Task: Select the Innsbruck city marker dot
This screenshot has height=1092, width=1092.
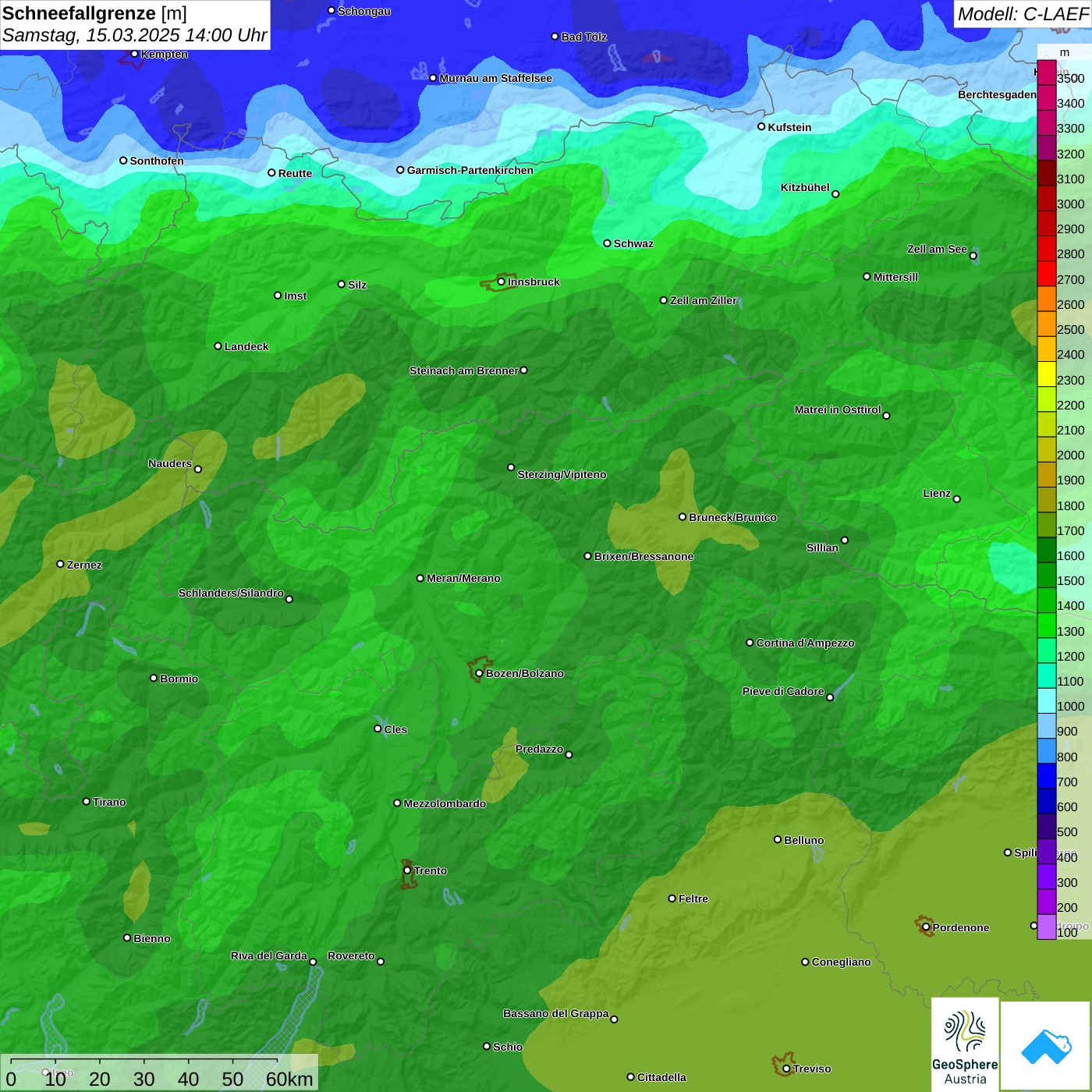Action: pos(502,282)
